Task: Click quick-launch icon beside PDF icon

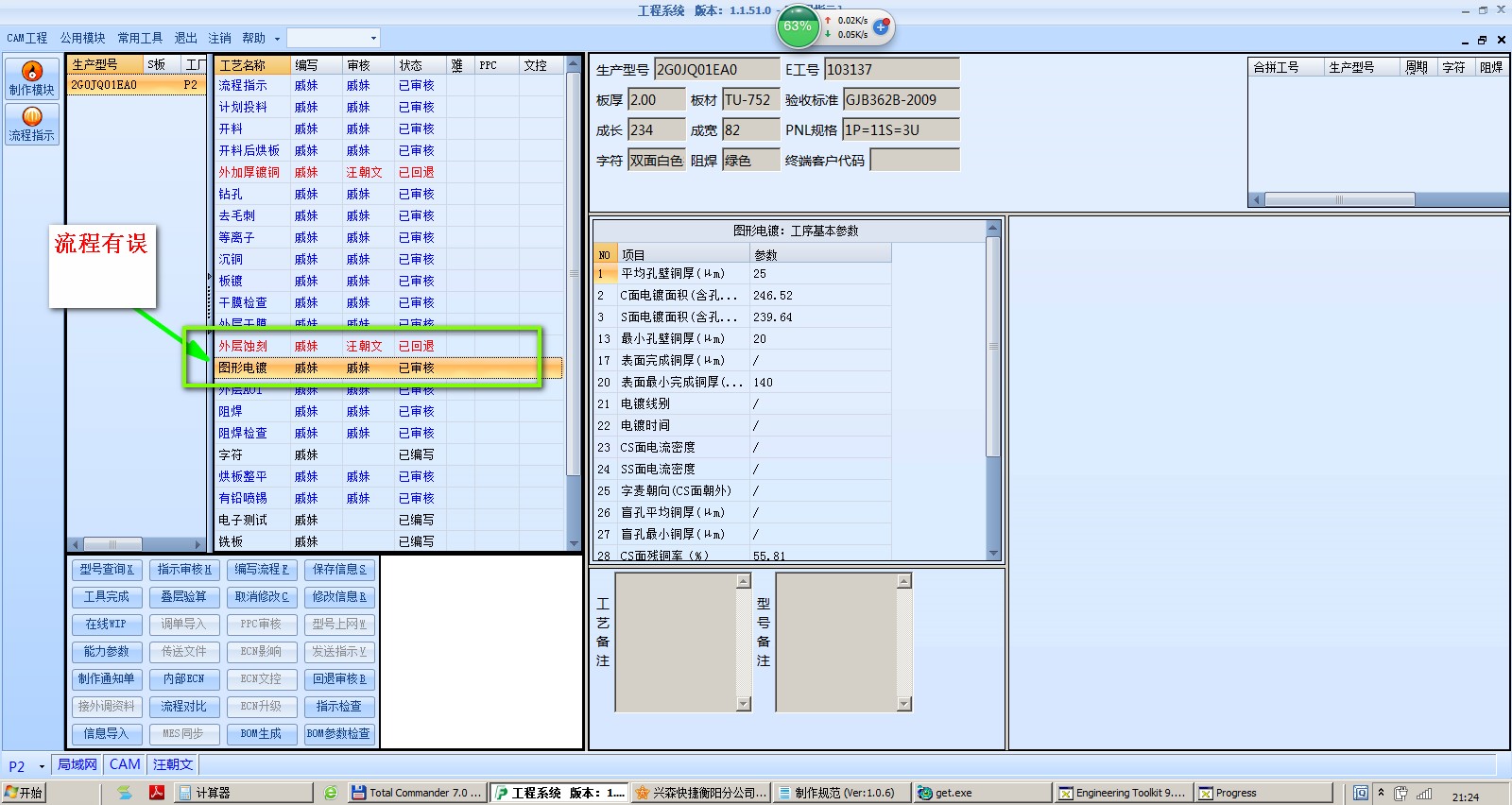Action: [x=125, y=793]
